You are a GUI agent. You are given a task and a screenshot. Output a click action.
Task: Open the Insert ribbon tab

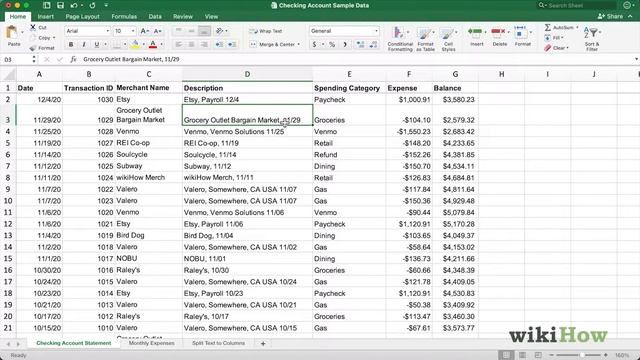(x=46, y=16)
